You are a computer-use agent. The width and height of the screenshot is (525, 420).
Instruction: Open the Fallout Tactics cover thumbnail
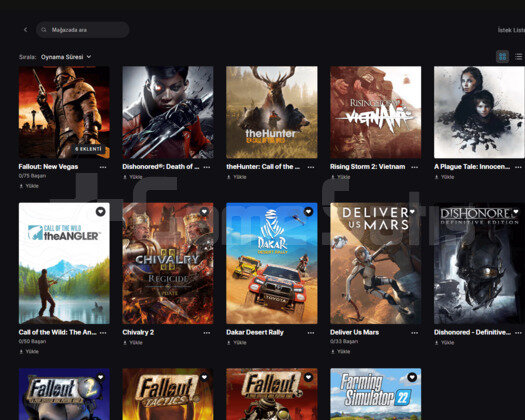click(168, 394)
